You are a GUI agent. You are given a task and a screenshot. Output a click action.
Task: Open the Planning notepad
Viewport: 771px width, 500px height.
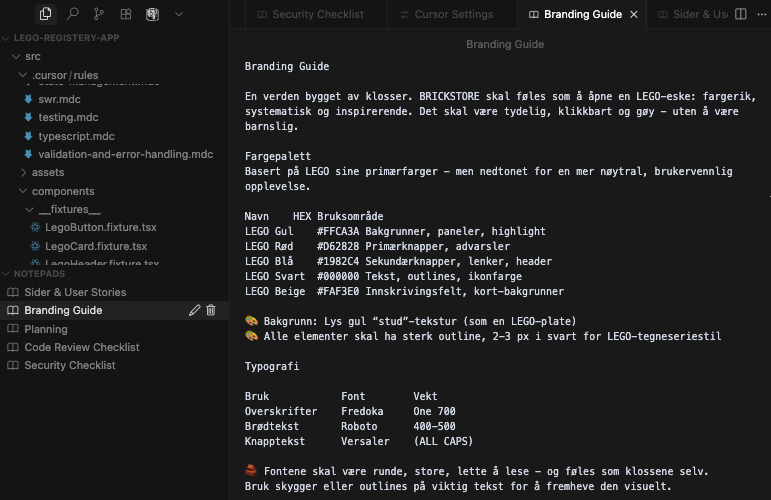(x=46, y=329)
